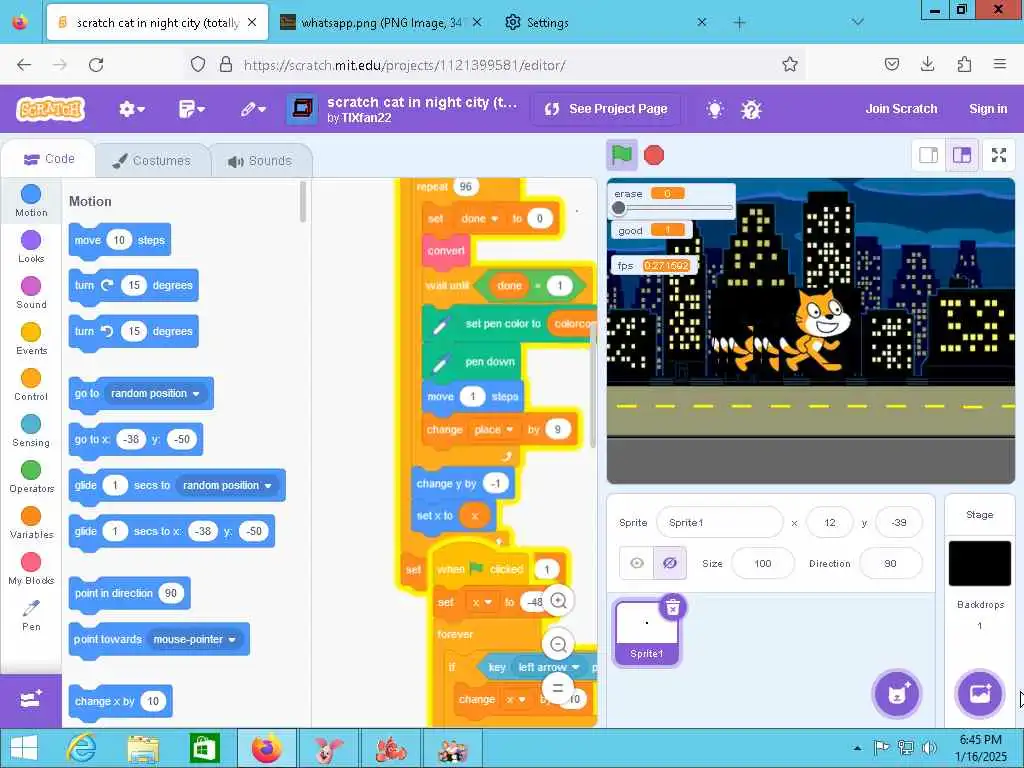This screenshot has width=1024, height=768.
Task: Open a new browser tab
Action: click(x=739, y=23)
